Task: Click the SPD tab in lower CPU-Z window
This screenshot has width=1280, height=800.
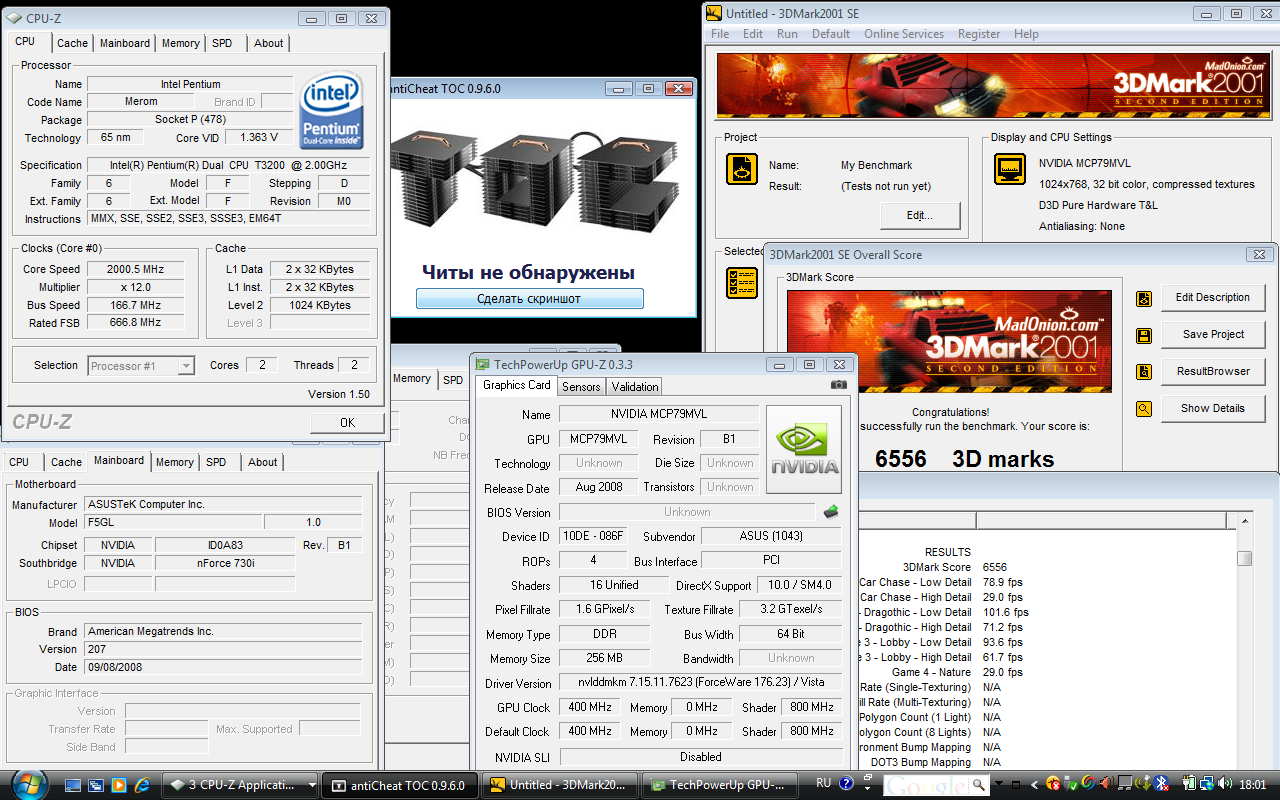Action: [216, 462]
